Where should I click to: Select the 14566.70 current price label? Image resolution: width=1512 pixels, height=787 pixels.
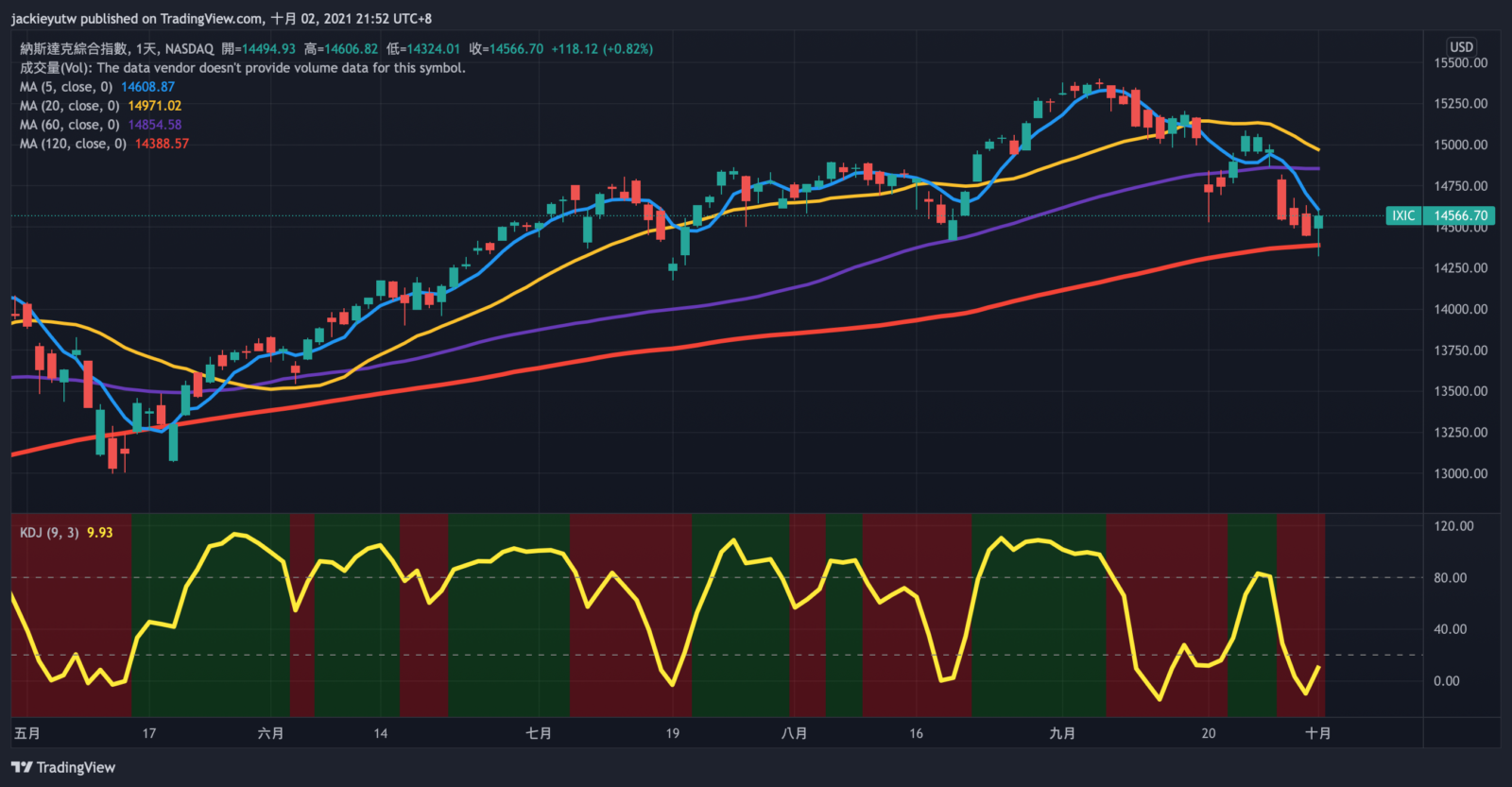click(x=1461, y=215)
